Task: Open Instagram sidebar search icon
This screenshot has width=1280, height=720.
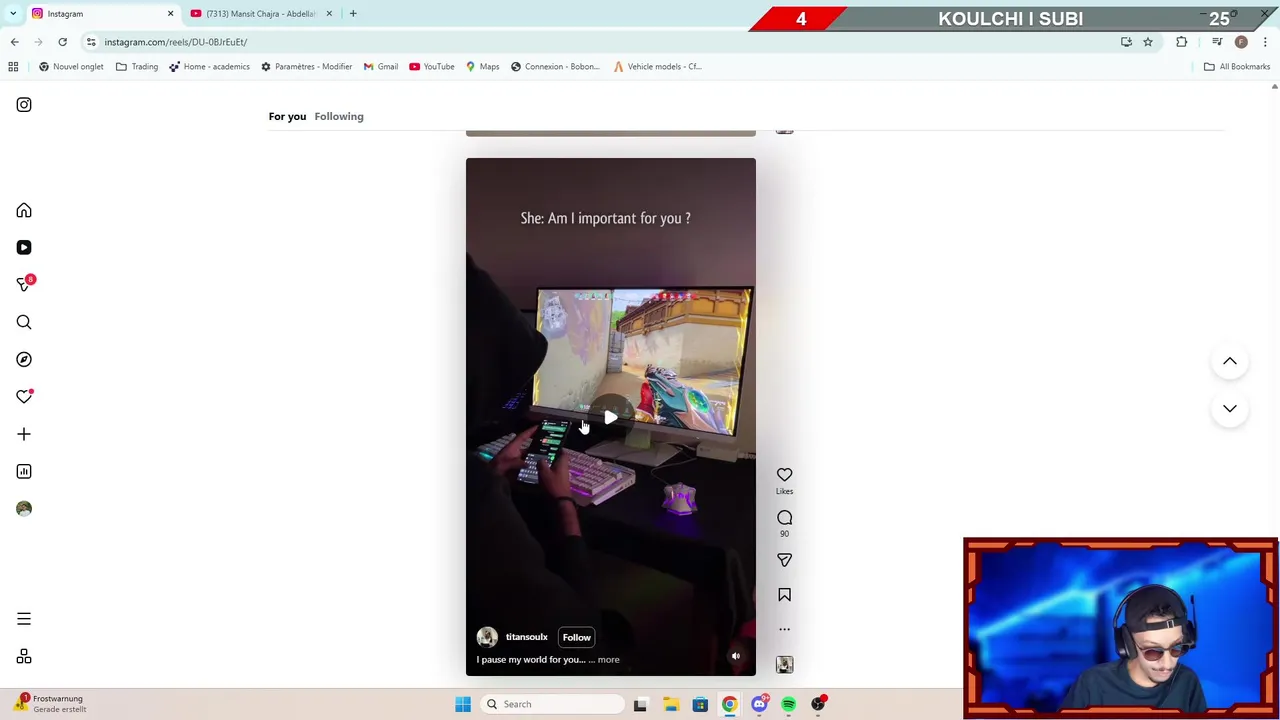Action: pyautogui.click(x=24, y=322)
